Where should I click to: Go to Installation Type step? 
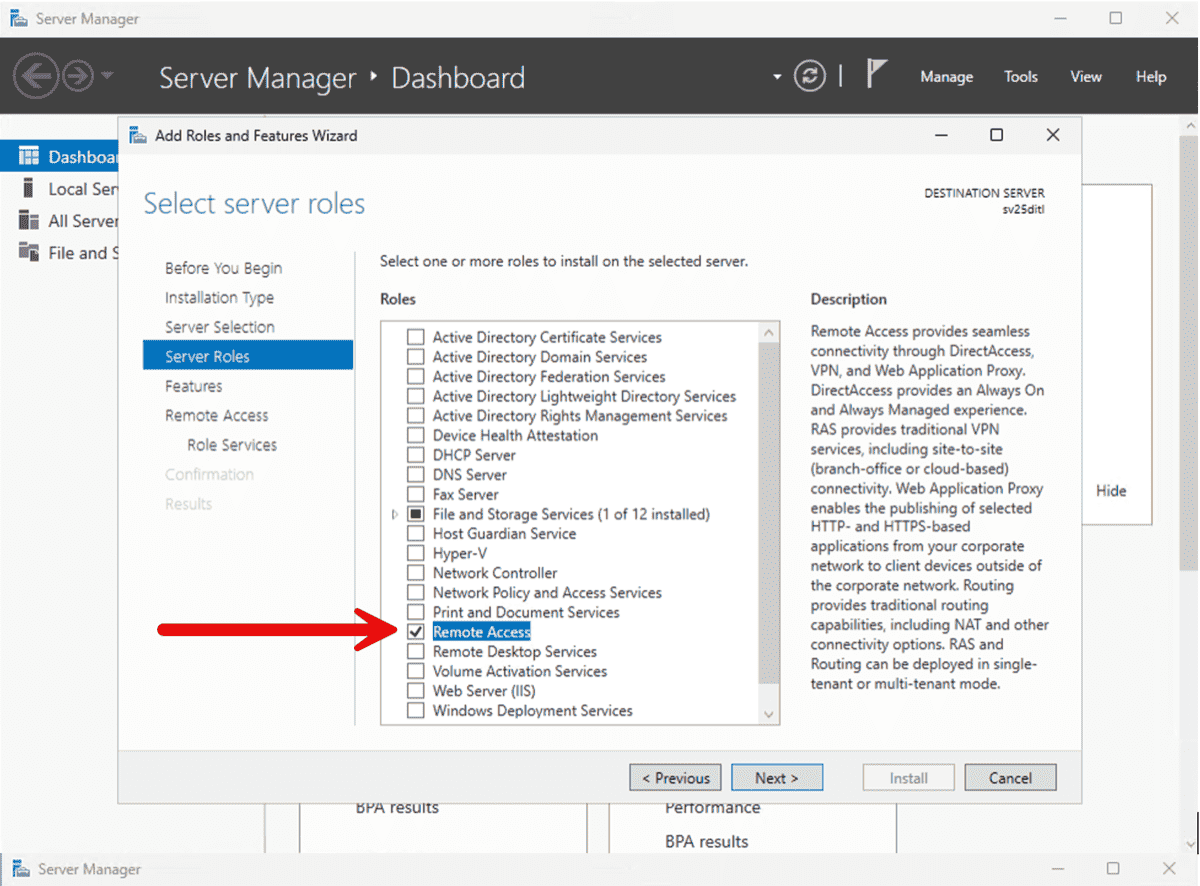point(219,297)
